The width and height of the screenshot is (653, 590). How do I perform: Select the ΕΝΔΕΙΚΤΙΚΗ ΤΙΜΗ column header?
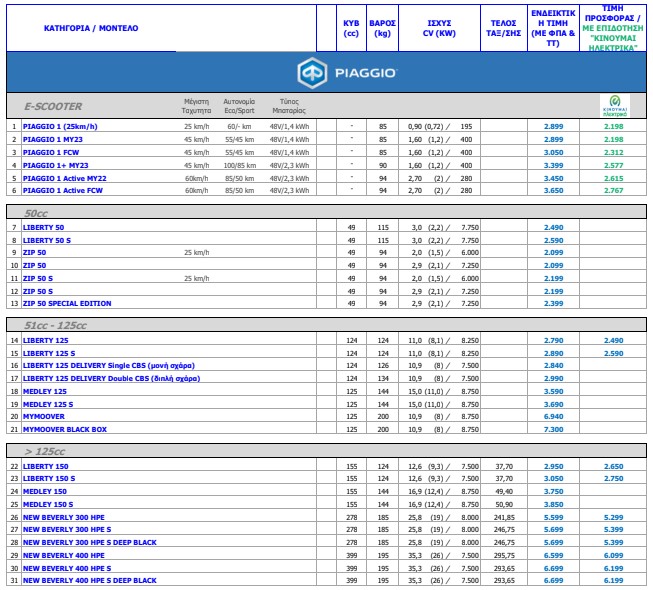click(x=553, y=28)
